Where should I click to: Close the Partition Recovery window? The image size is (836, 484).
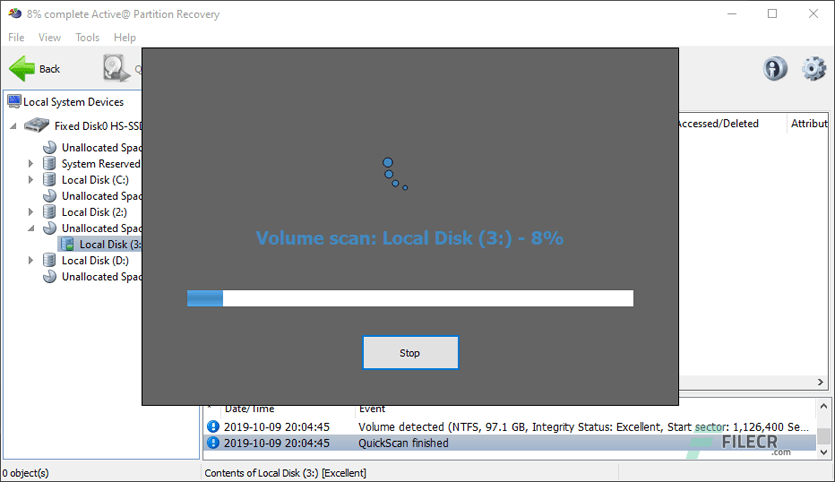coord(813,14)
